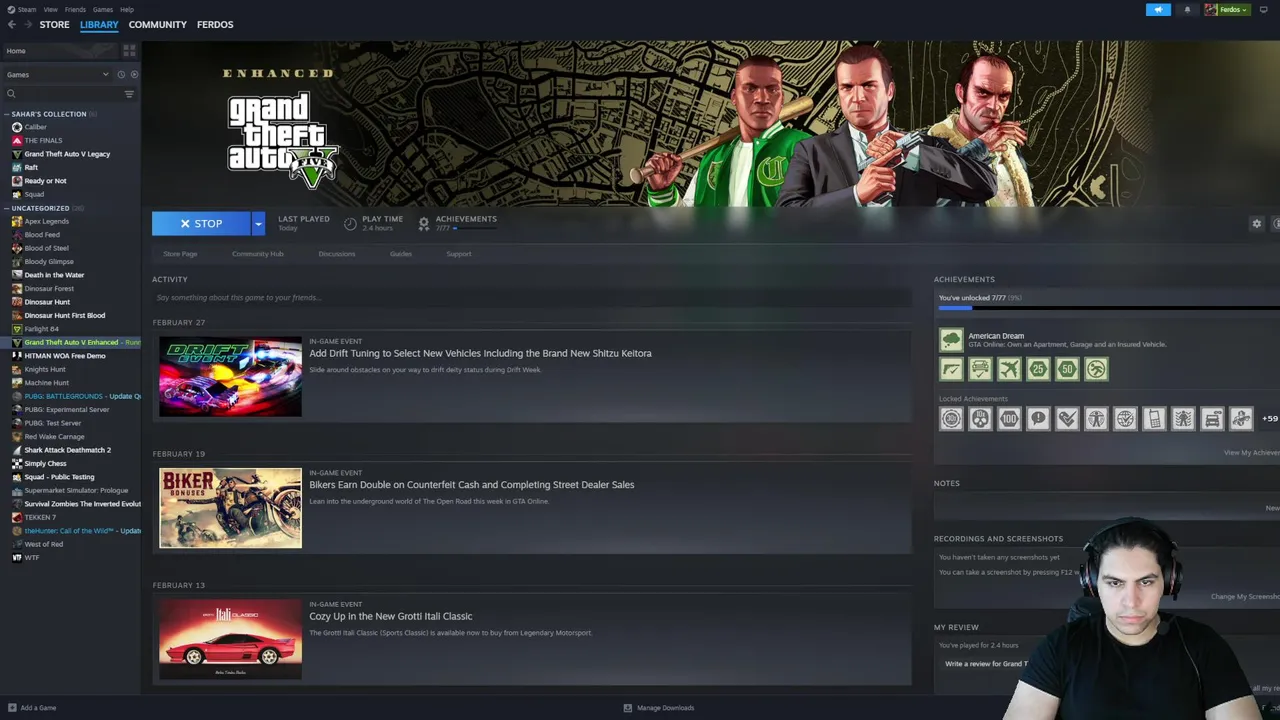Select the green 50 achievement badge
1280x720 pixels.
(x=1067, y=369)
